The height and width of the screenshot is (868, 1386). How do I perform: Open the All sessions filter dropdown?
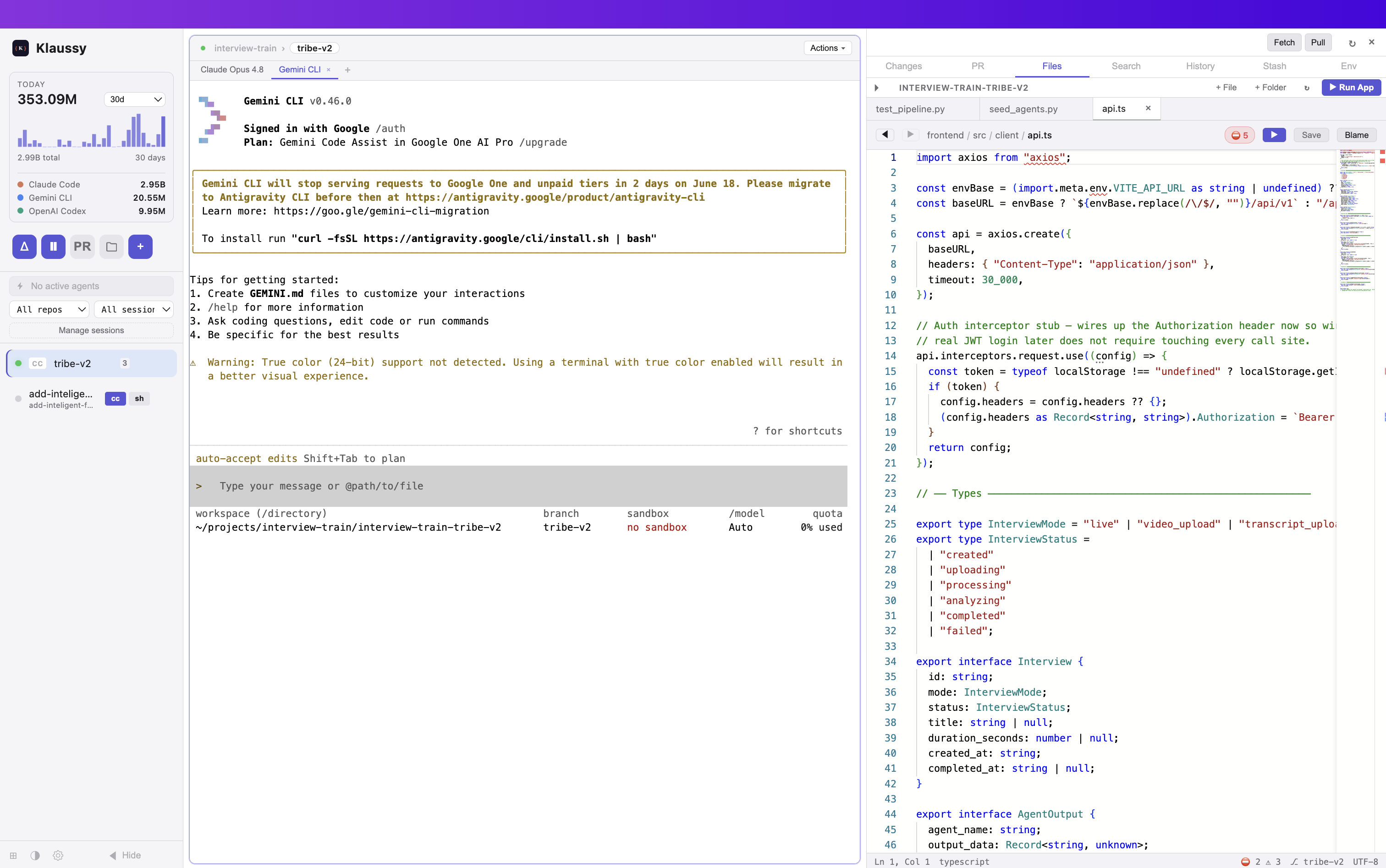coord(134,309)
